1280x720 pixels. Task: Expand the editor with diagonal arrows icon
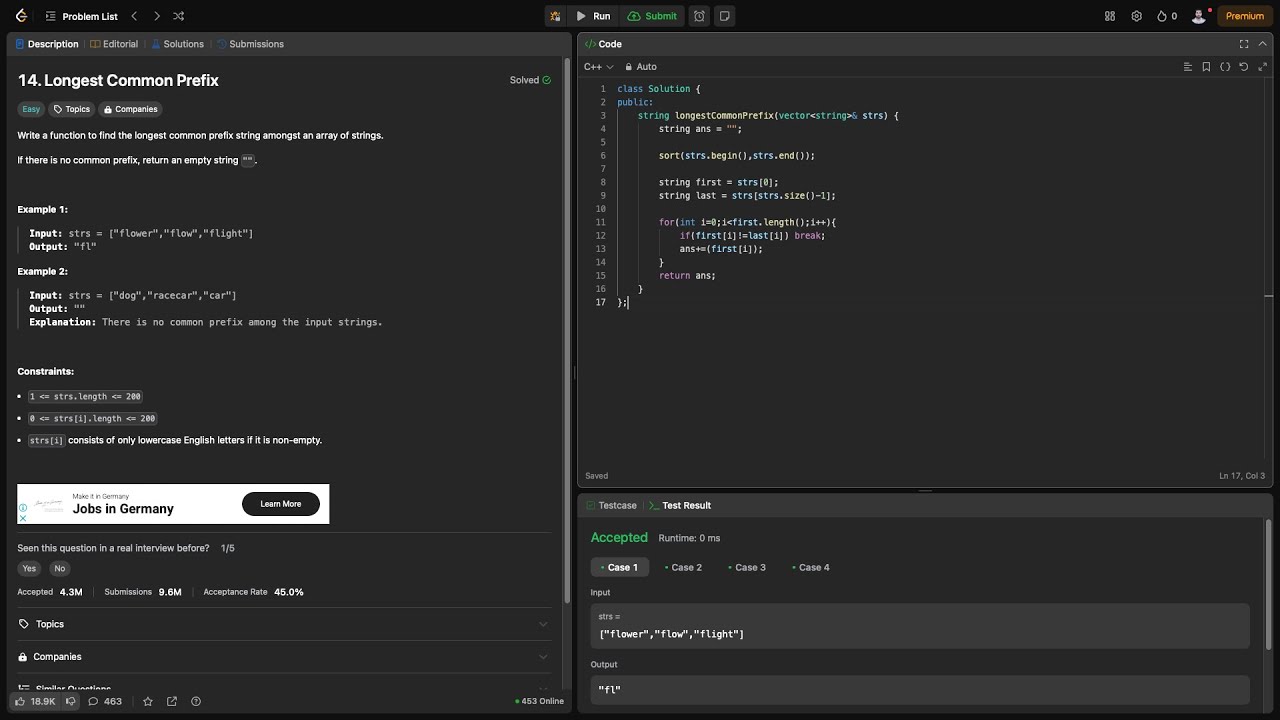(1263, 67)
